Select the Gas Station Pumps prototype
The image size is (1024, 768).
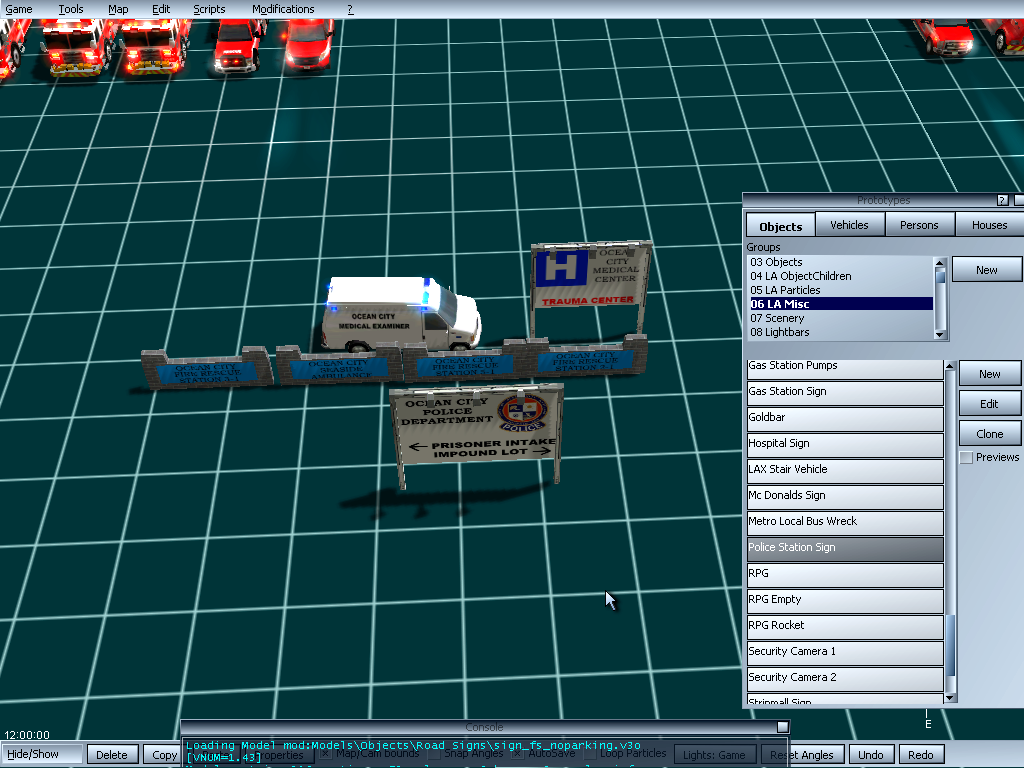pos(845,368)
